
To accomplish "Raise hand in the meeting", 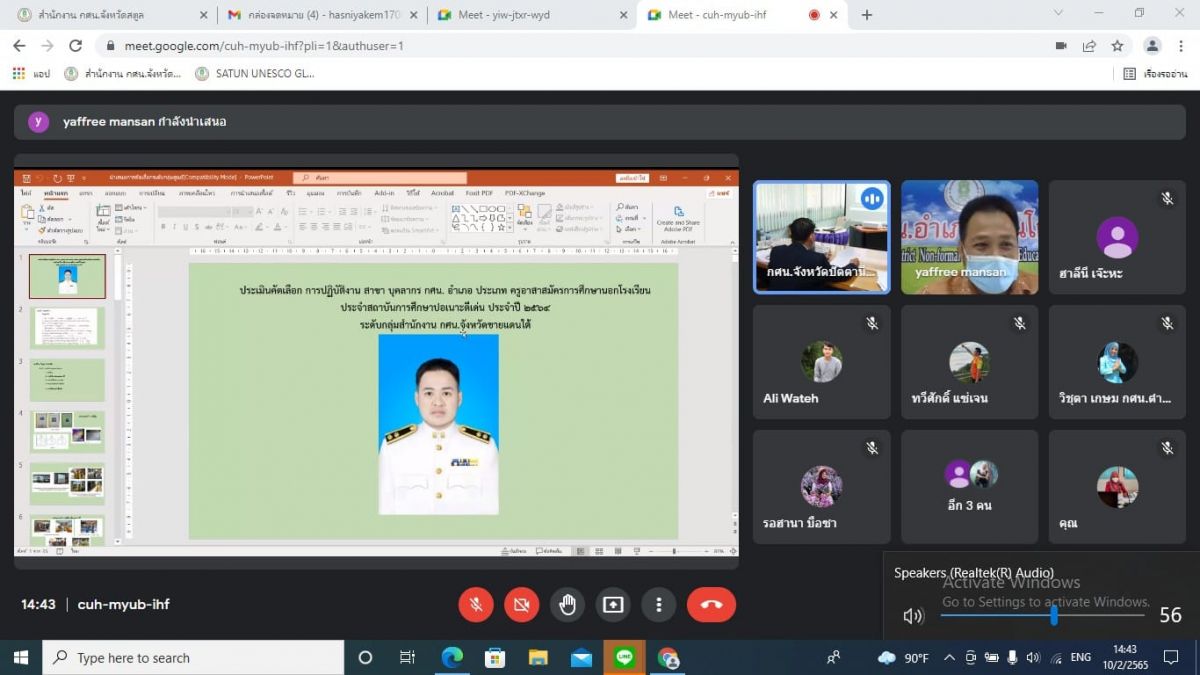I will 567,605.
